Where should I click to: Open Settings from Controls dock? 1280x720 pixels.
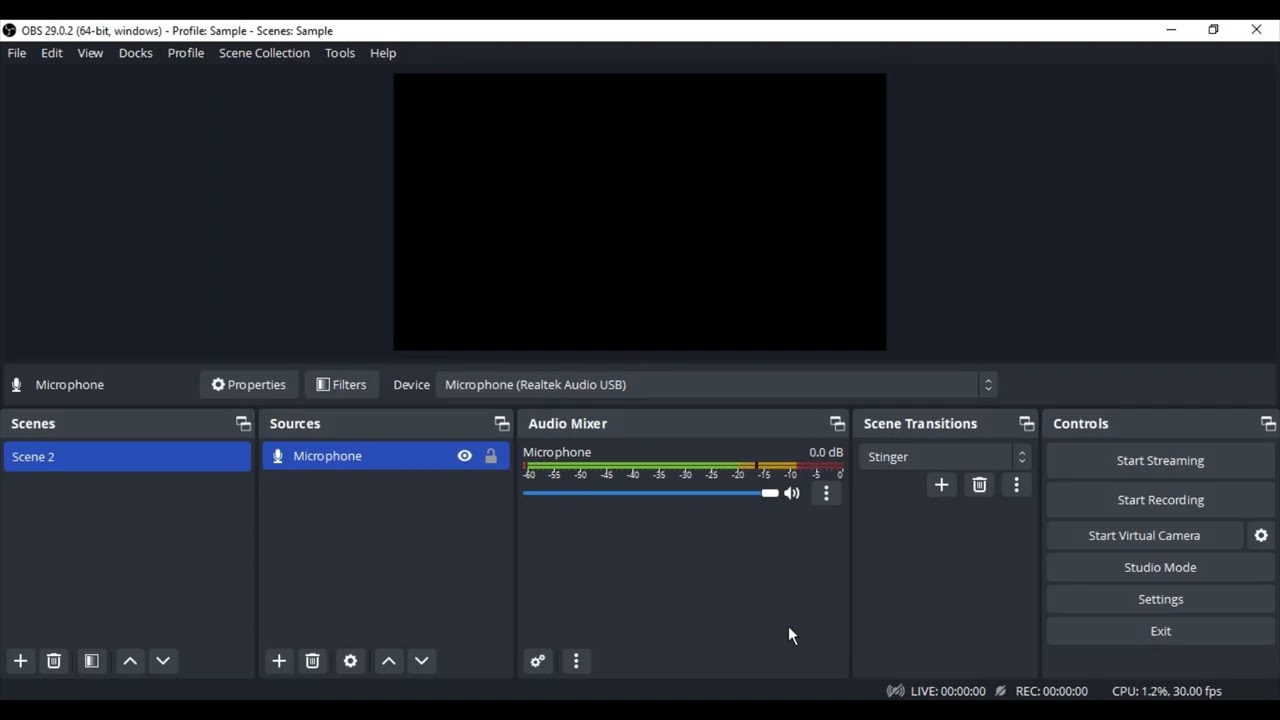1160,600
